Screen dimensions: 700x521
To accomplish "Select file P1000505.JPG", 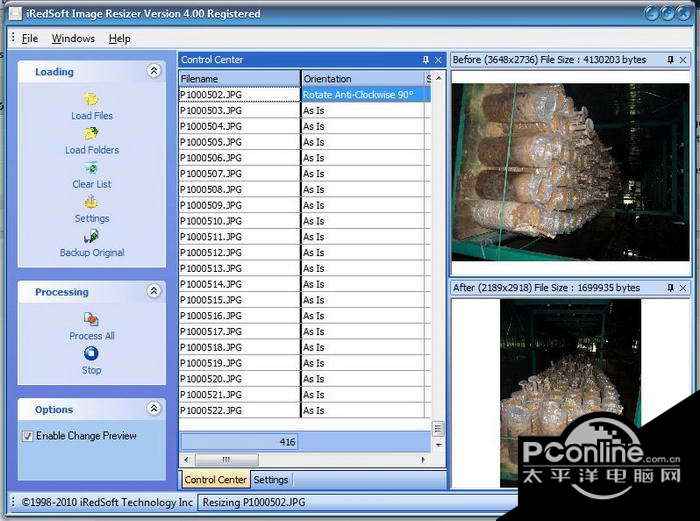I will [240, 142].
